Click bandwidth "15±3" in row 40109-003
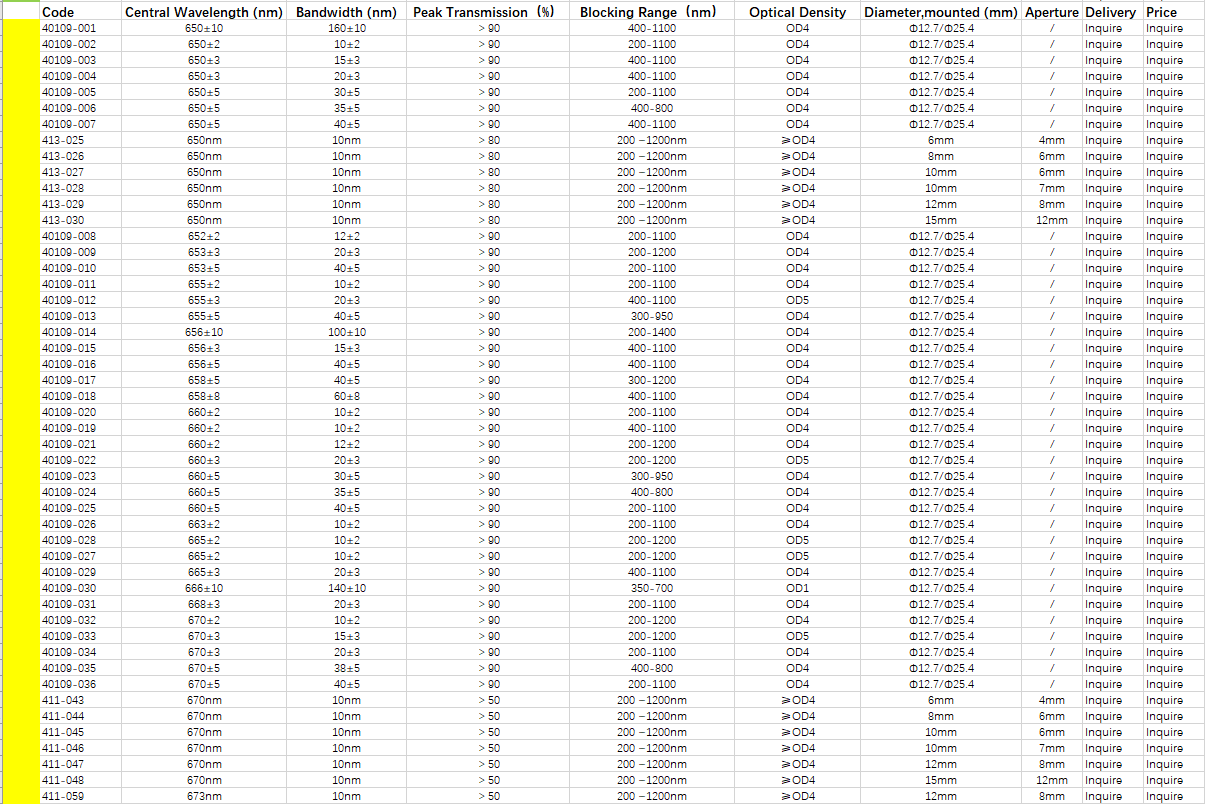The image size is (1205, 804). [x=346, y=60]
